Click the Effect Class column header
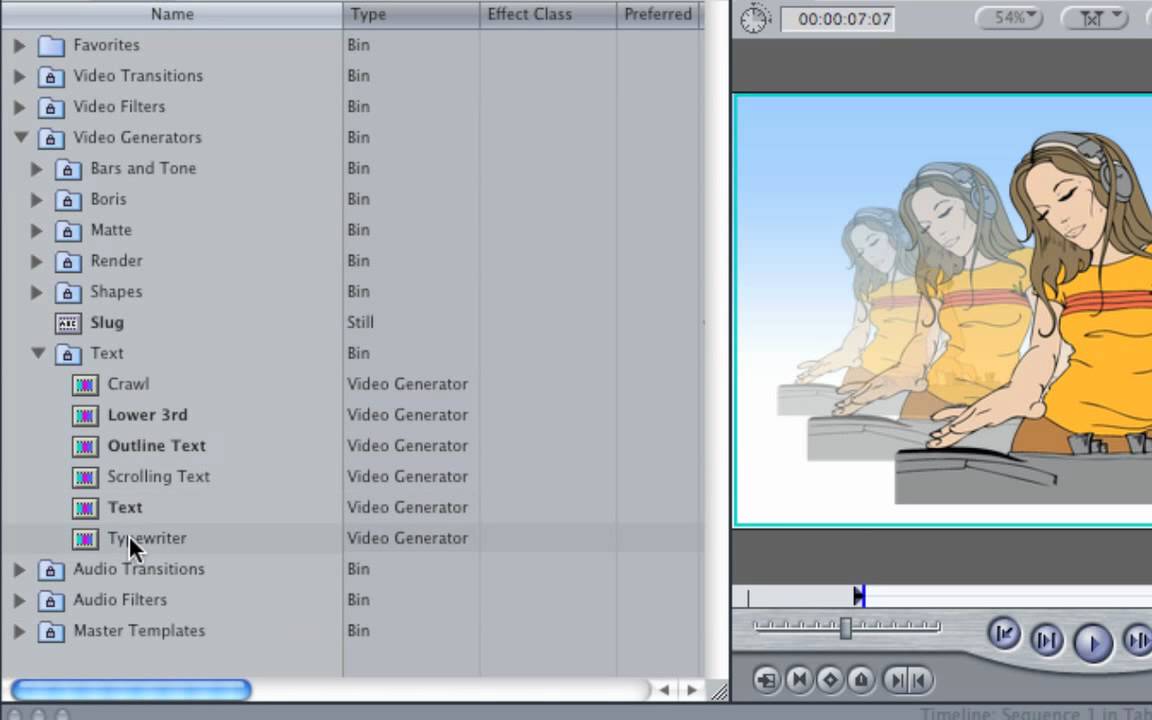The image size is (1152, 720). [548, 15]
